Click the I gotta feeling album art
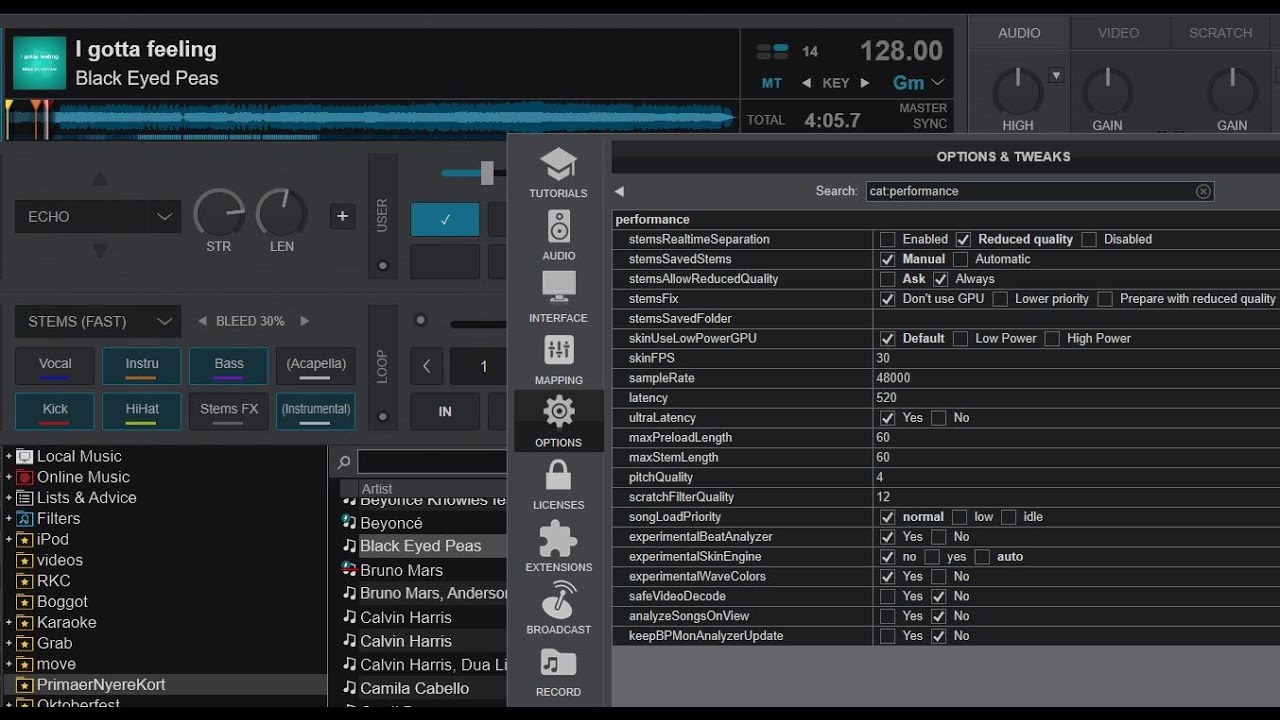Viewport: 1280px width, 720px height. pyautogui.click(x=40, y=63)
